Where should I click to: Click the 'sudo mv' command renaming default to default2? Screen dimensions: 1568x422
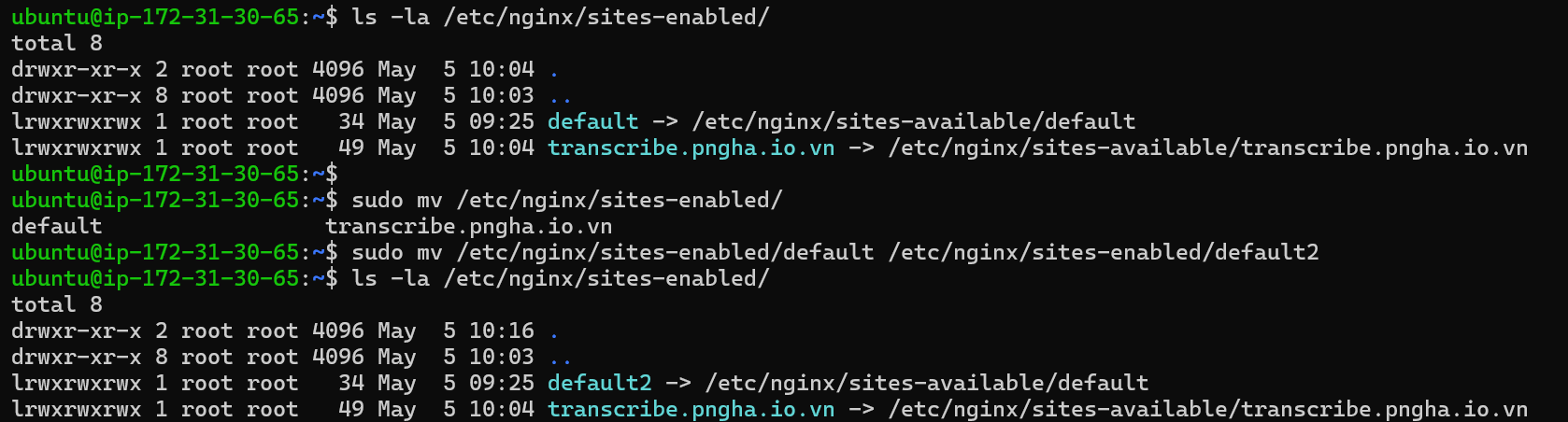(834, 252)
